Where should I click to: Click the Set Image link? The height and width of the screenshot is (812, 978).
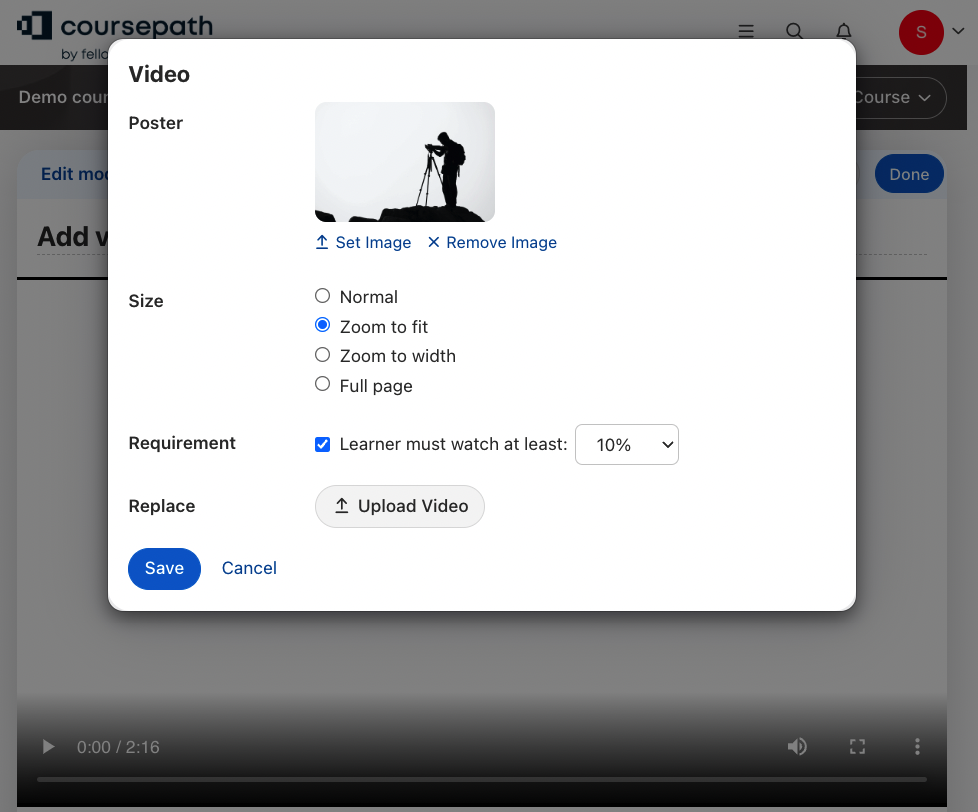pyautogui.click(x=363, y=242)
